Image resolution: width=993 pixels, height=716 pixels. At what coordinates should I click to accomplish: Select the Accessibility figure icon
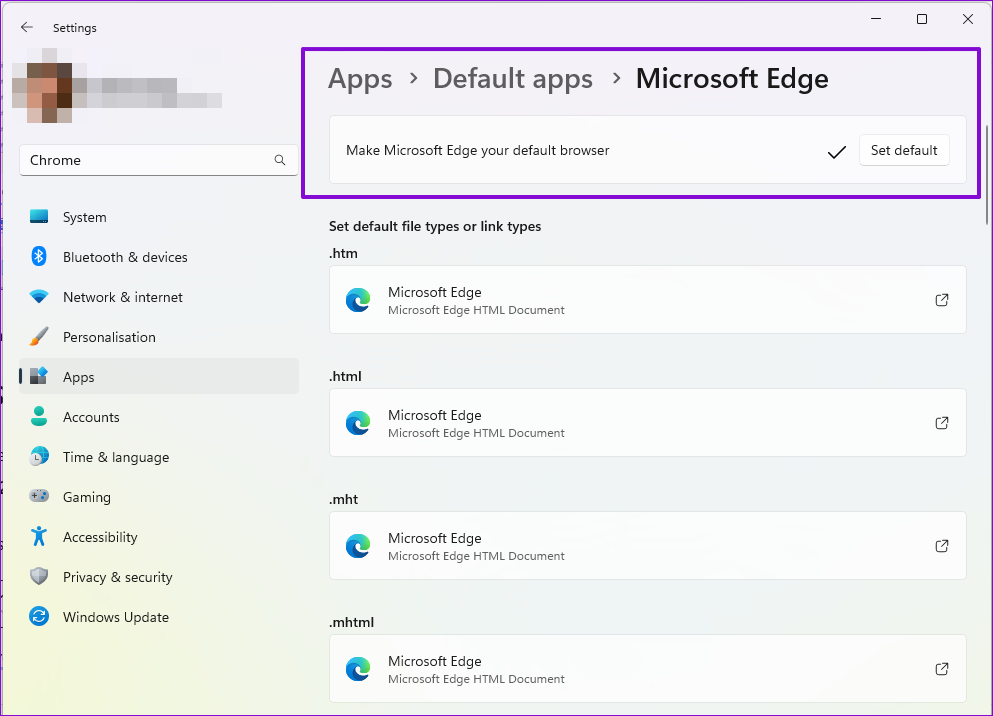(38, 537)
